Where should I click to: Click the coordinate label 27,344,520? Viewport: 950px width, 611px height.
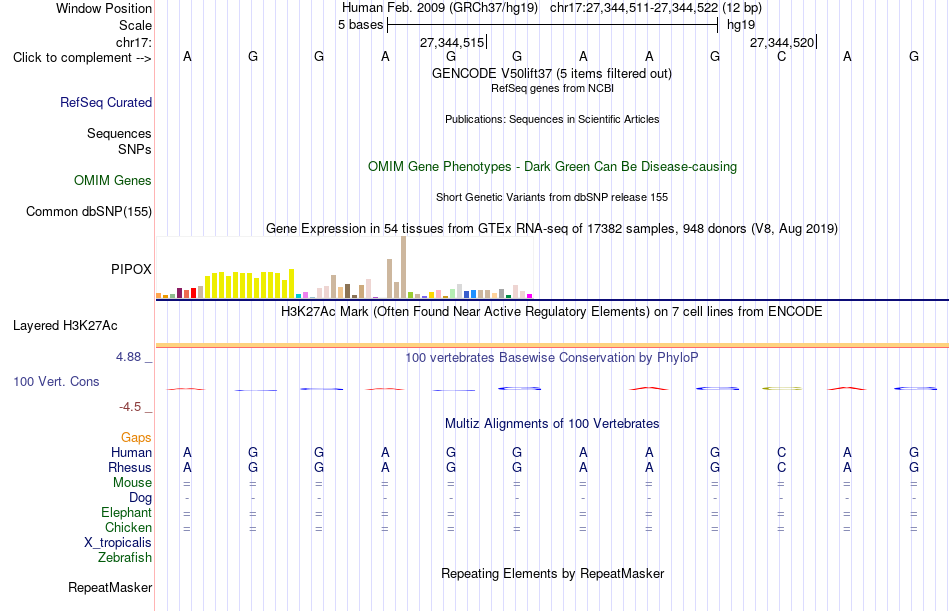[x=782, y=42]
